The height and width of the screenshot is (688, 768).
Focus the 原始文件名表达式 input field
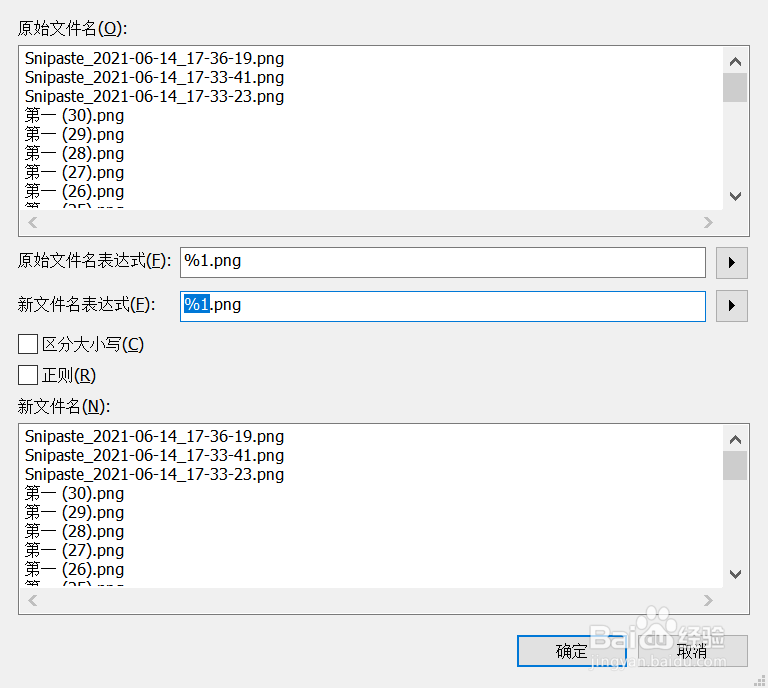pos(443,262)
